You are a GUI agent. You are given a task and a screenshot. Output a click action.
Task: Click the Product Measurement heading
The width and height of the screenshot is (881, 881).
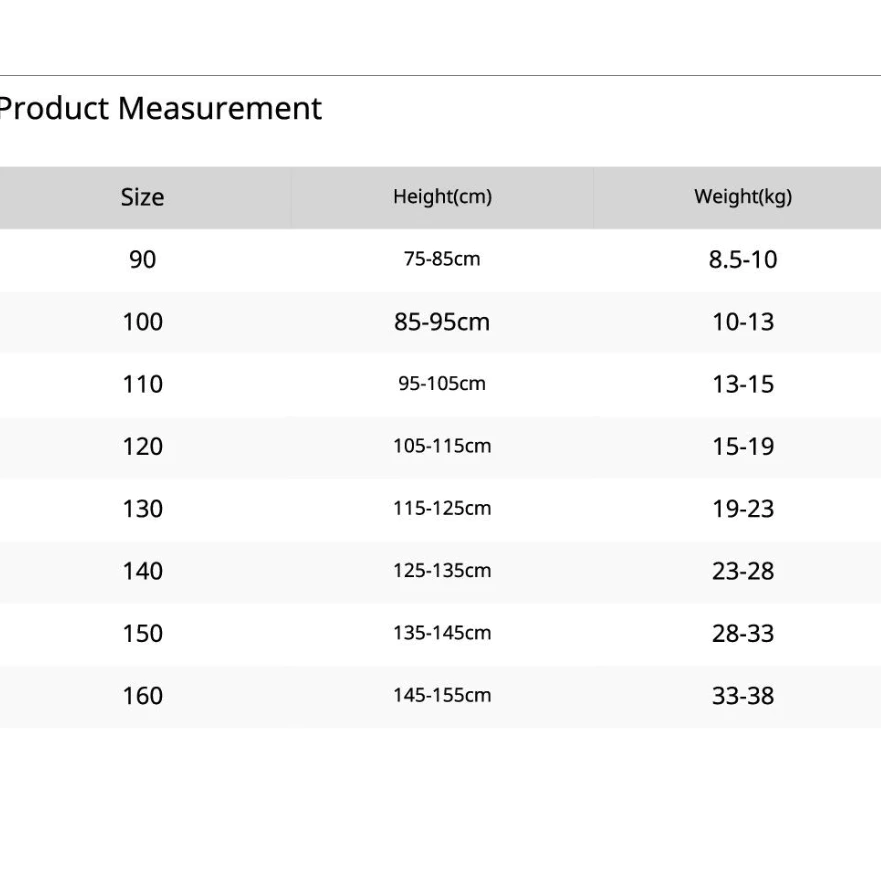point(160,108)
